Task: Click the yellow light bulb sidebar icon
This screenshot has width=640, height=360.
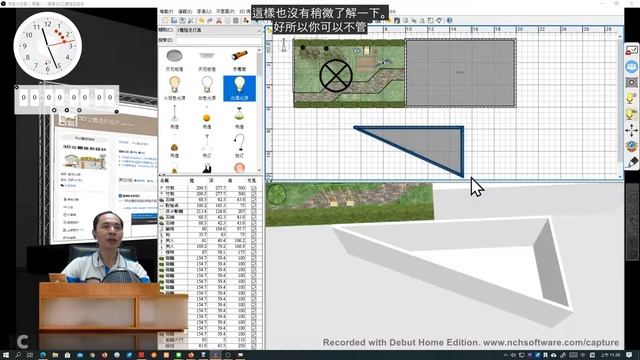Action: [631, 99]
